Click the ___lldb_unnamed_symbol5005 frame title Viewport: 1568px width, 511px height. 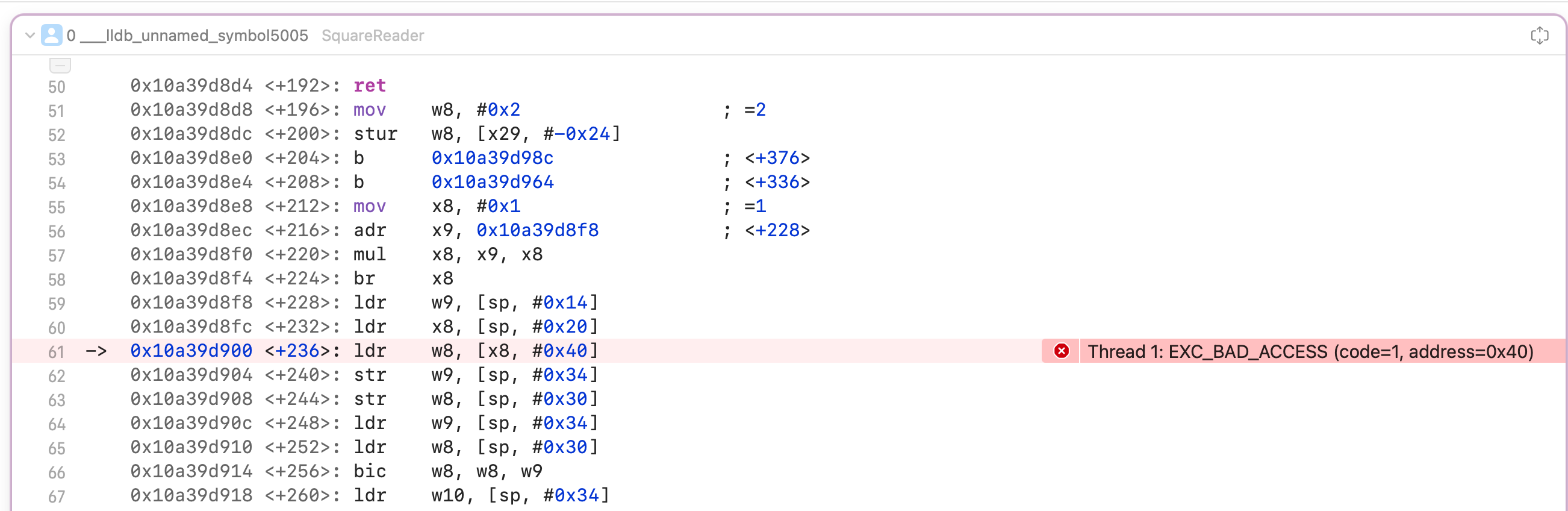(194, 36)
